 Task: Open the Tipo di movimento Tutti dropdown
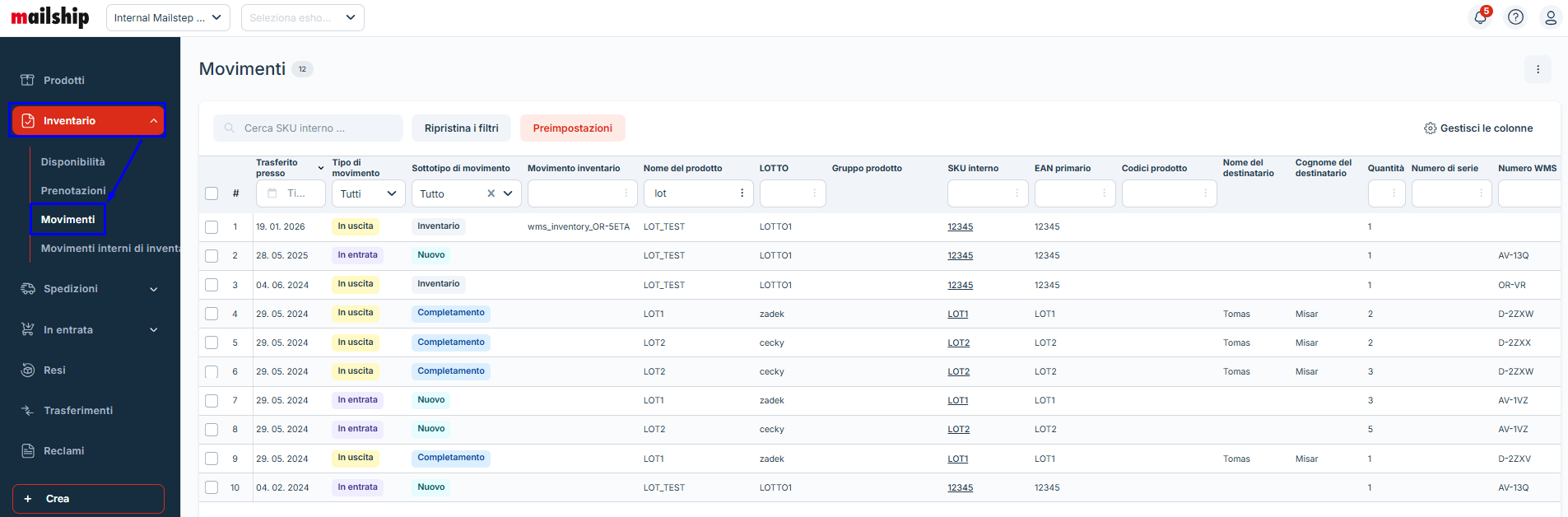pos(368,193)
